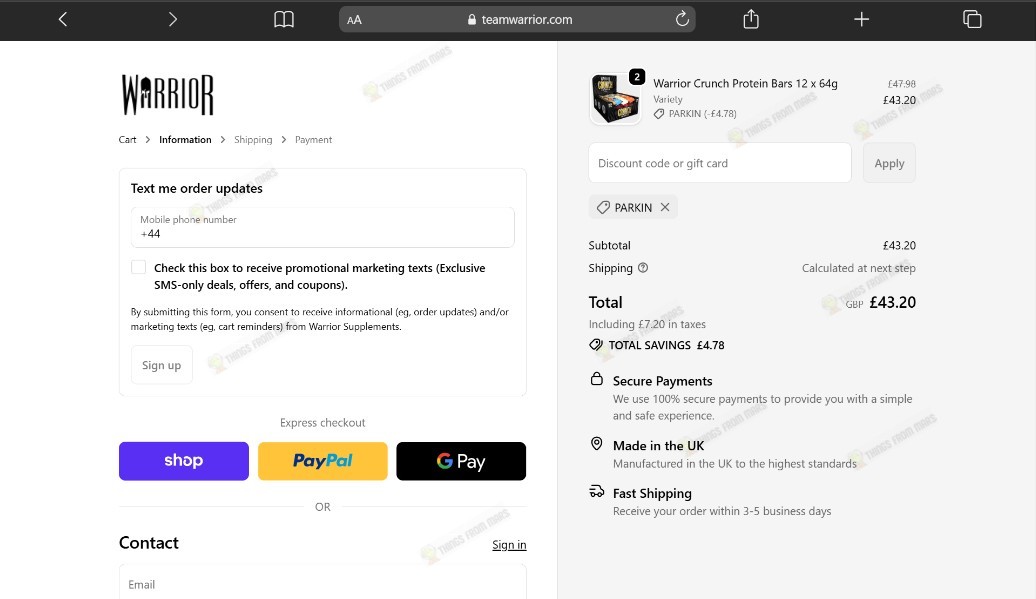Image resolution: width=1036 pixels, height=599 pixels.
Task: Click the teamwarrior.com address bar
Action: (x=517, y=19)
